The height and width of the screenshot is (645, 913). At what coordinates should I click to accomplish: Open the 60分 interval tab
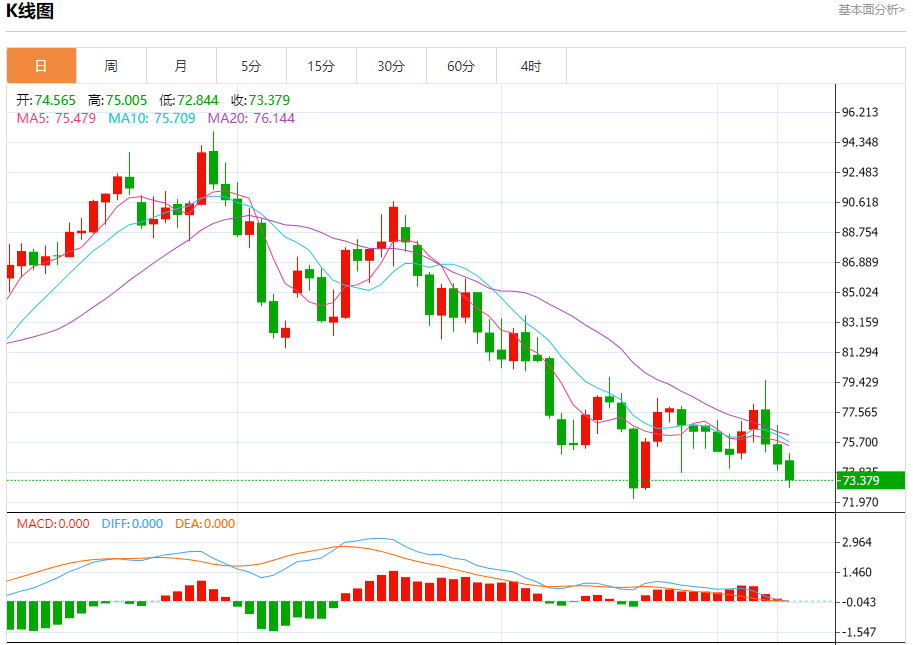[461, 66]
